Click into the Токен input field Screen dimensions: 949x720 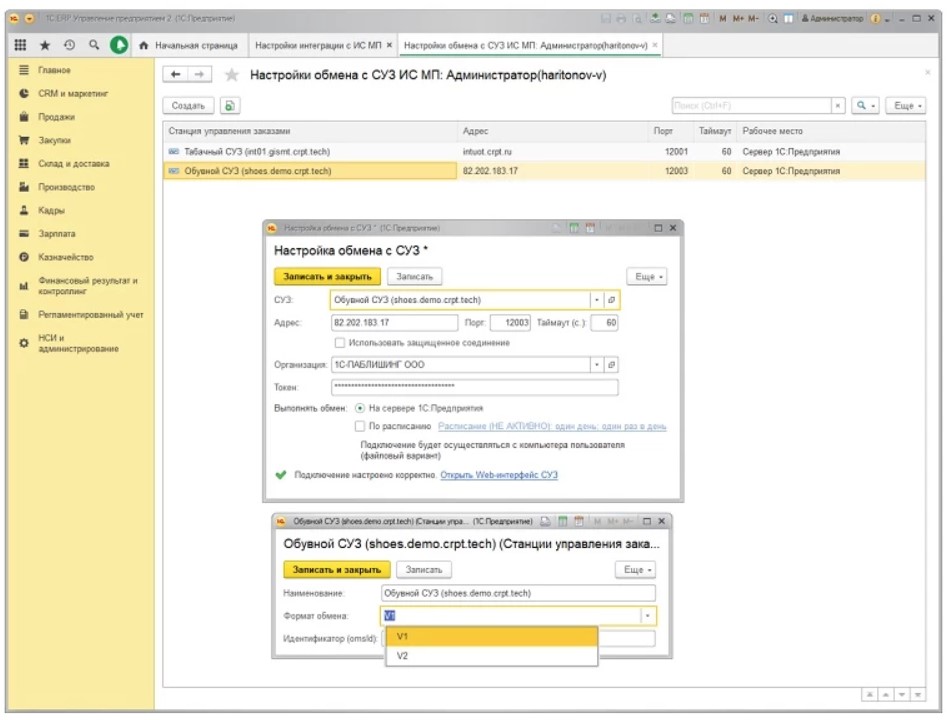(x=474, y=387)
